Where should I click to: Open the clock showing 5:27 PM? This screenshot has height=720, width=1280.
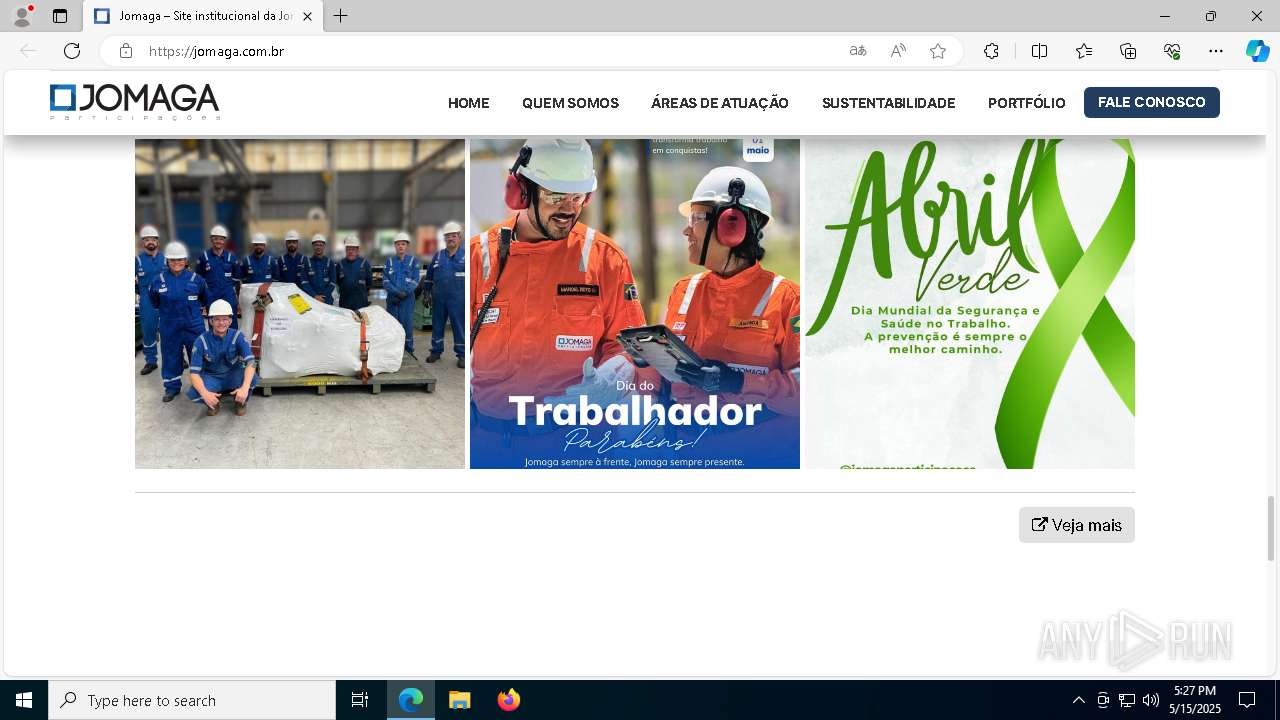tap(1195, 700)
